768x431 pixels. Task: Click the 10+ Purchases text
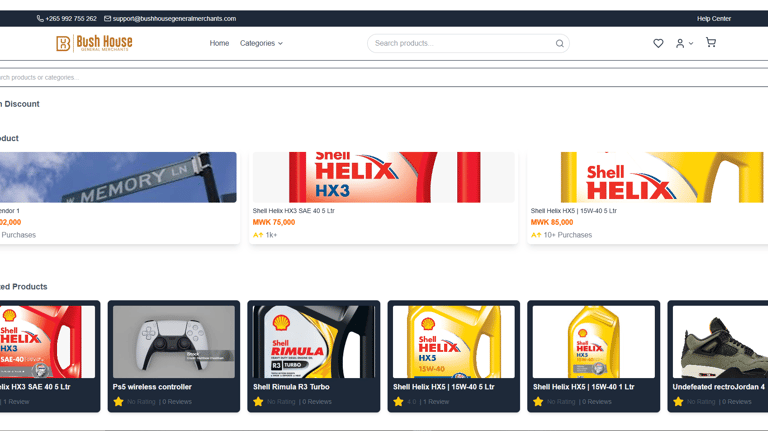568,235
